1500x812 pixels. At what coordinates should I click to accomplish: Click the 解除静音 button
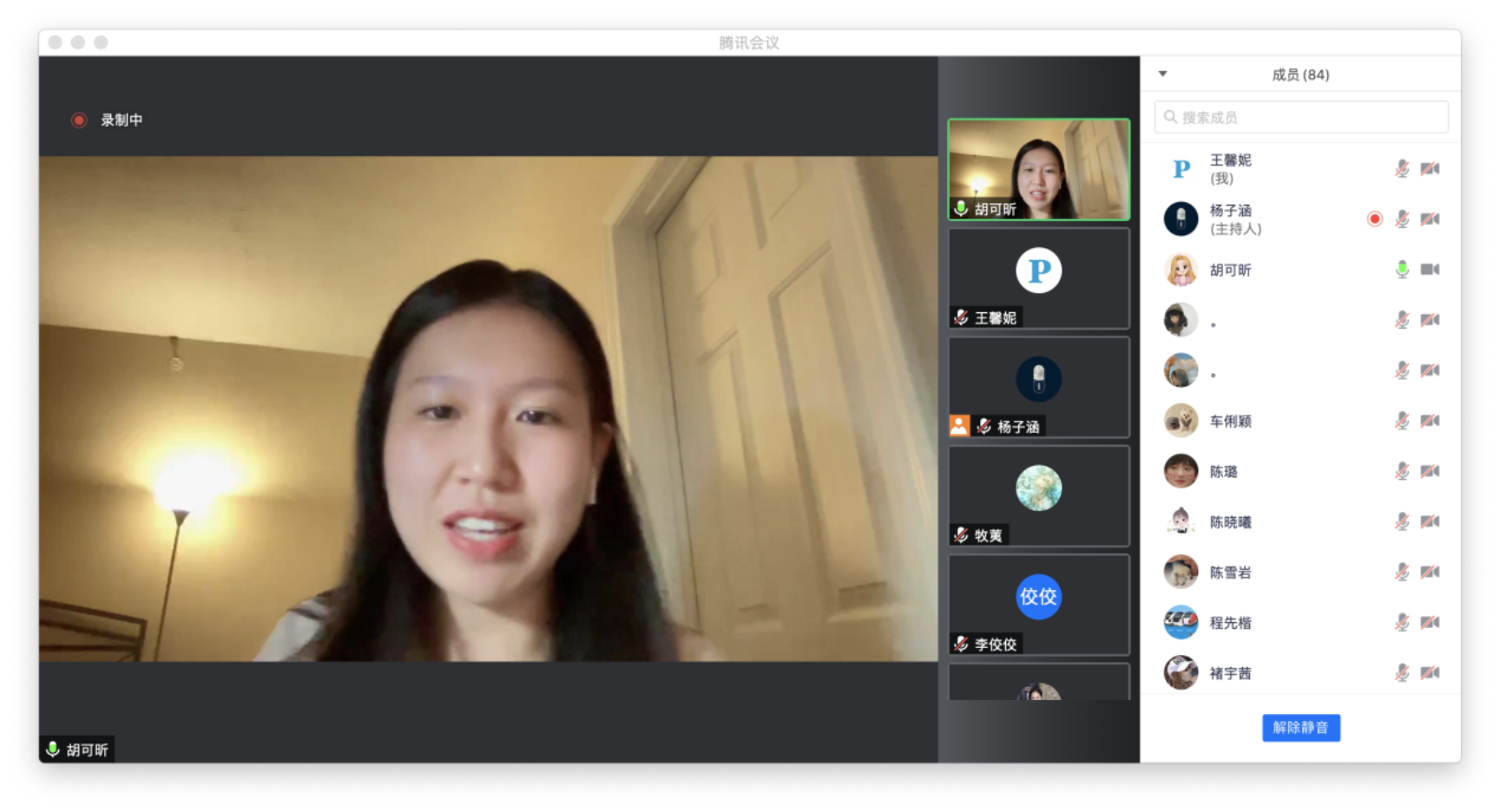[1300, 728]
